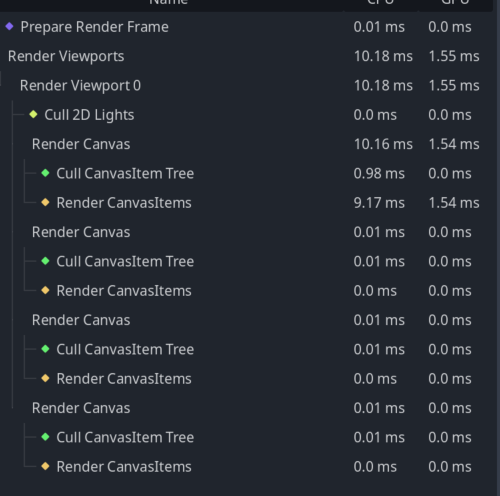The height and width of the screenshot is (496, 500).
Task: Click the green diamond in the last Cull CanvasItem Tree row
Action: [x=45, y=437]
